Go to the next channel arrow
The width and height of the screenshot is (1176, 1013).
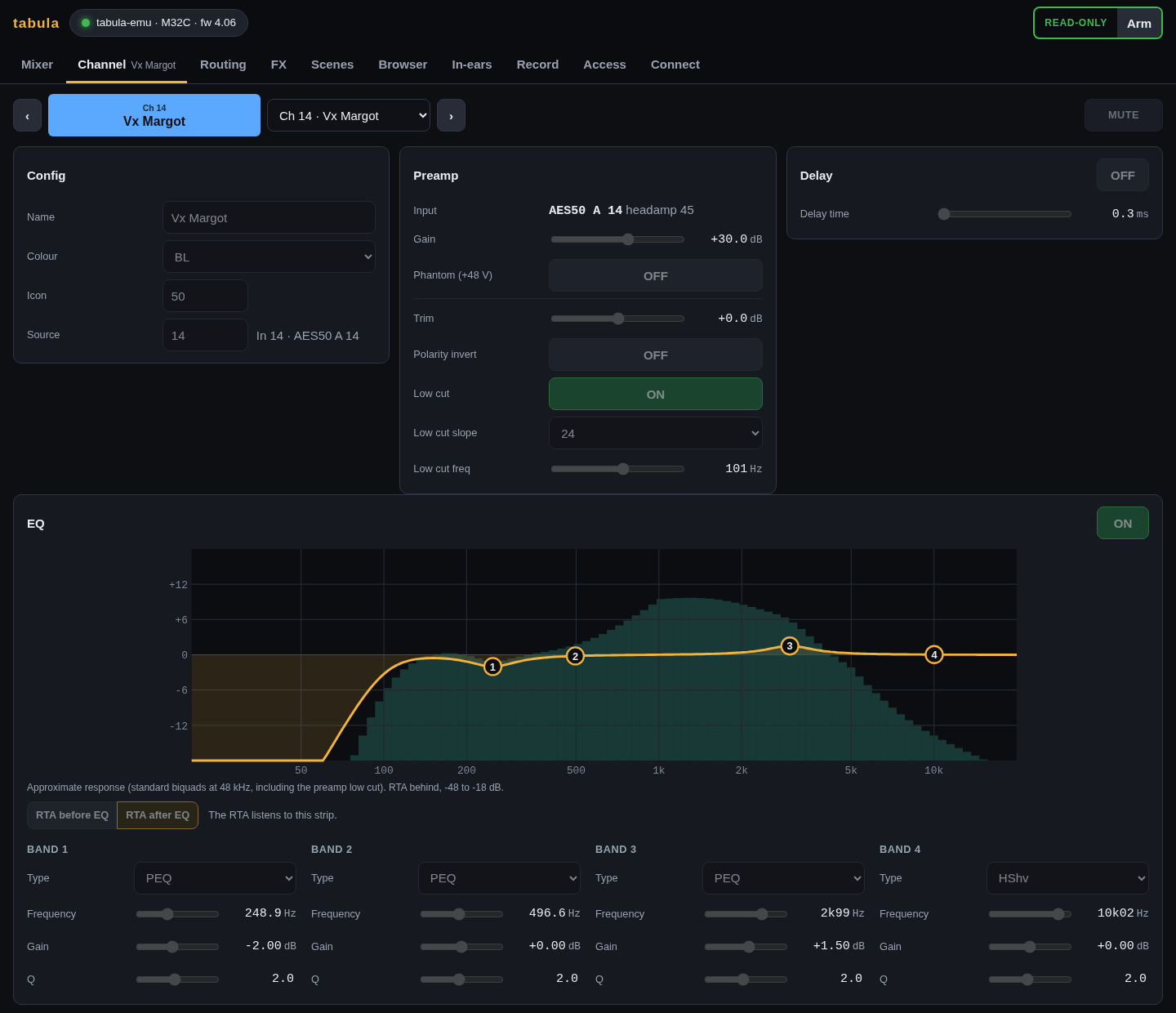(x=451, y=115)
